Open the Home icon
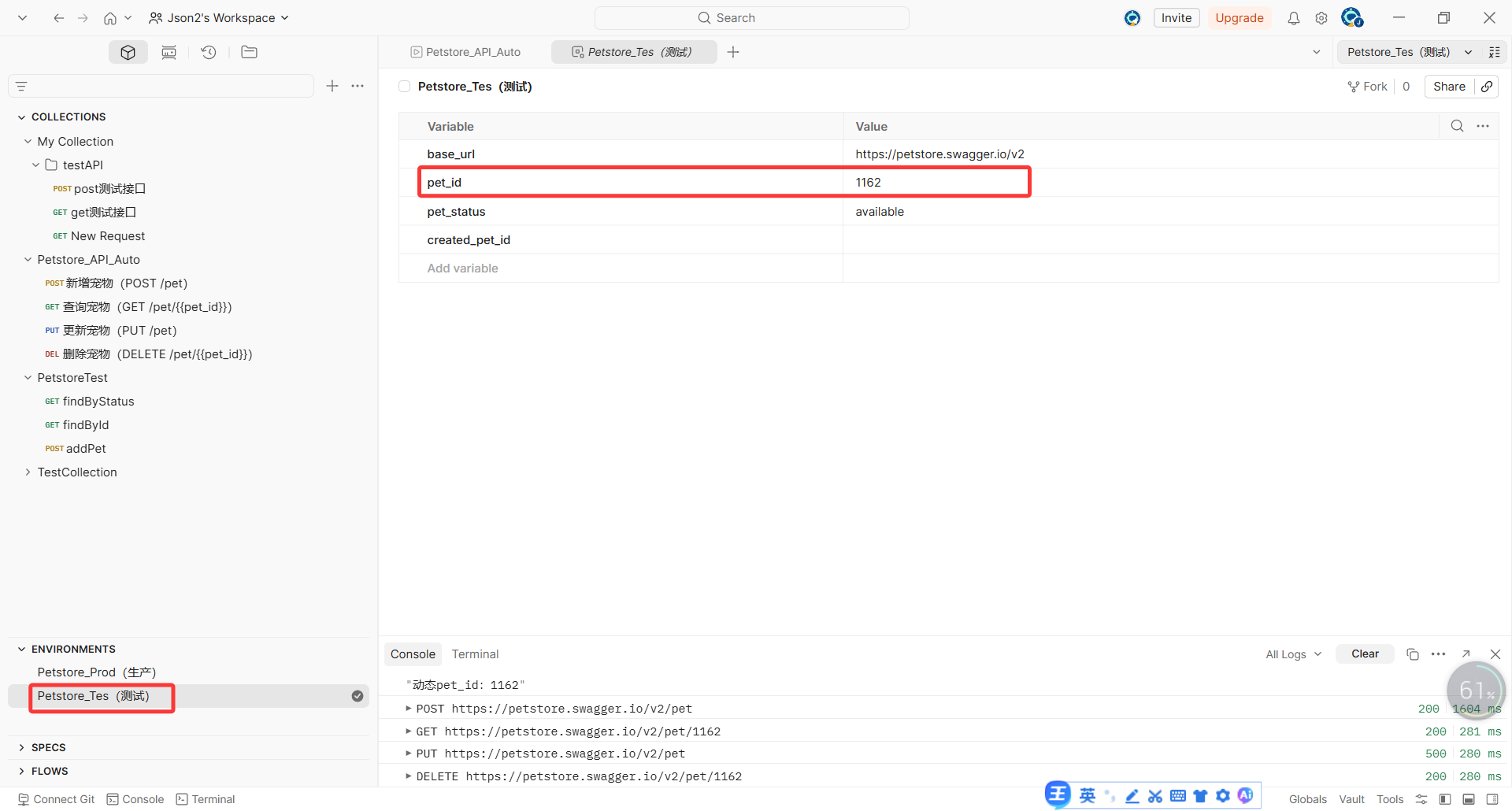This screenshot has width=1512, height=811. click(x=110, y=18)
